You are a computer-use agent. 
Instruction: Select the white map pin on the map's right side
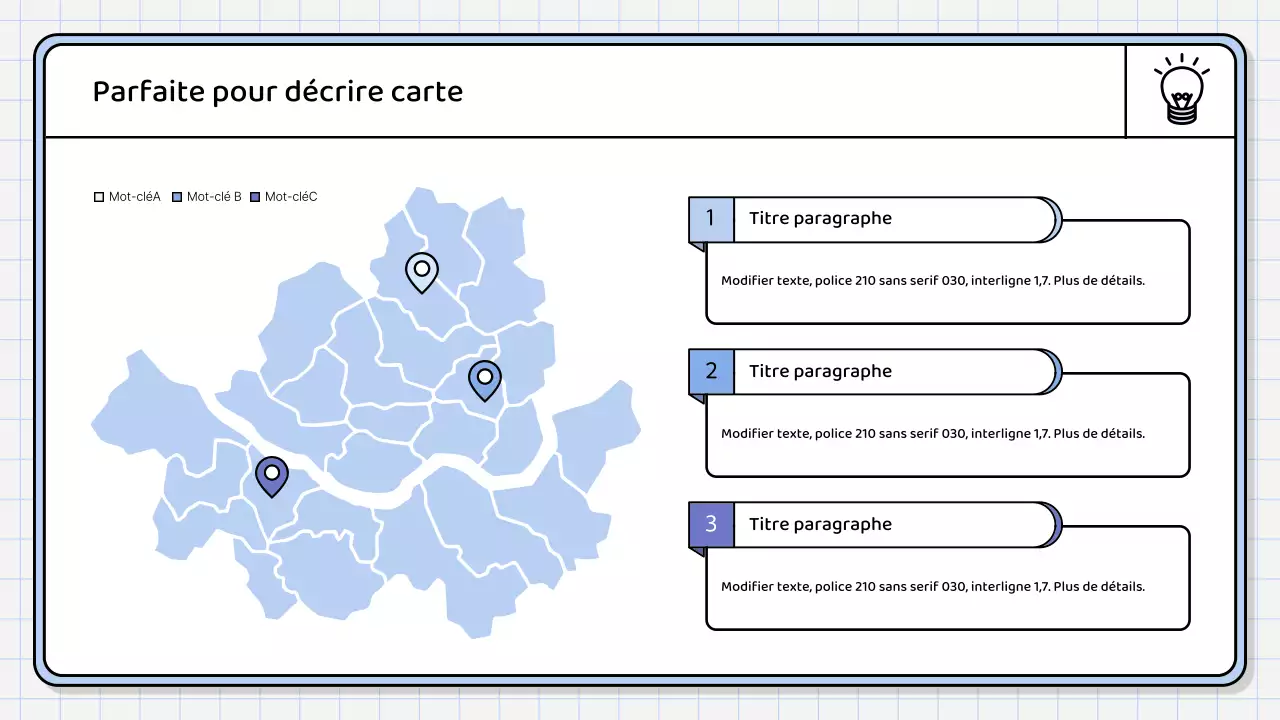coord(485,379)
